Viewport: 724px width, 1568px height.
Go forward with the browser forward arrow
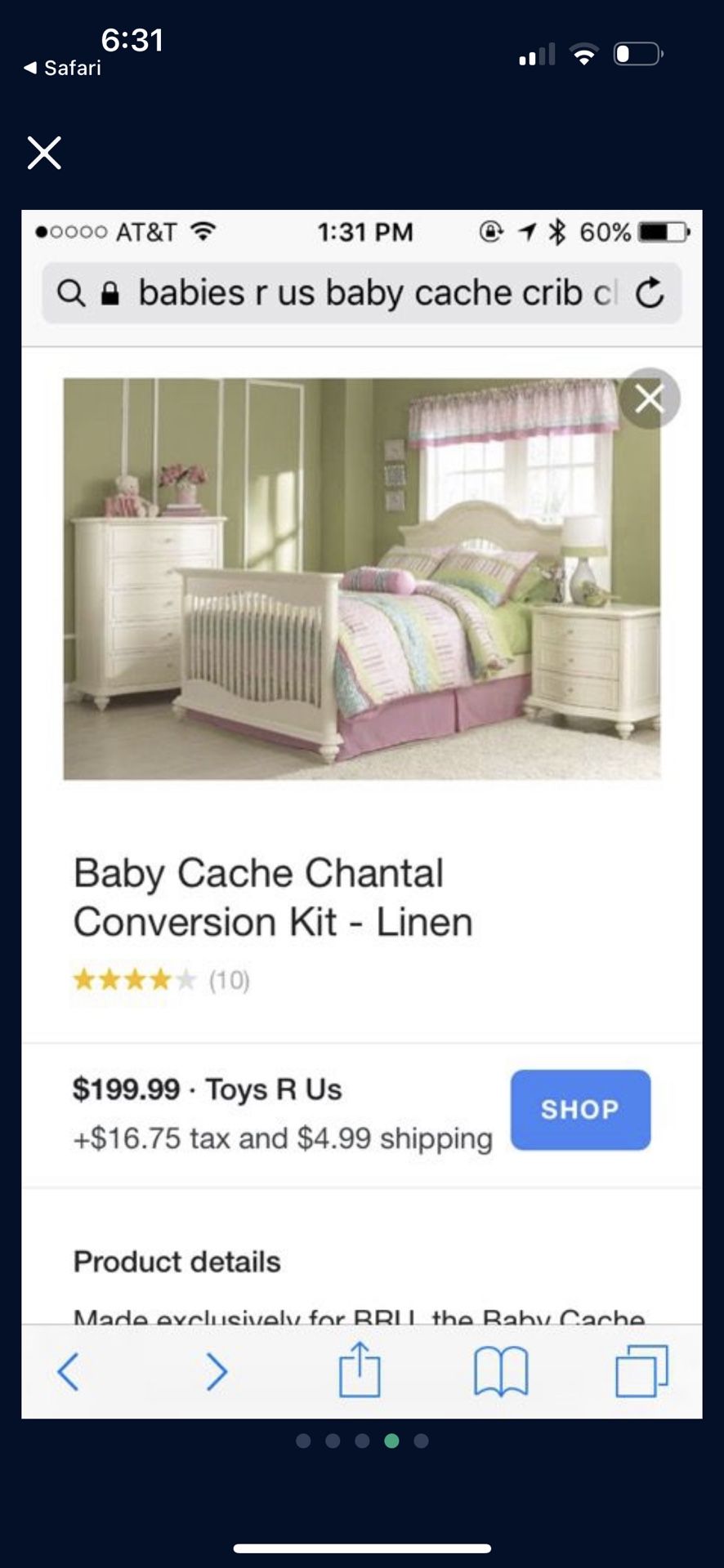[216, 1371]
